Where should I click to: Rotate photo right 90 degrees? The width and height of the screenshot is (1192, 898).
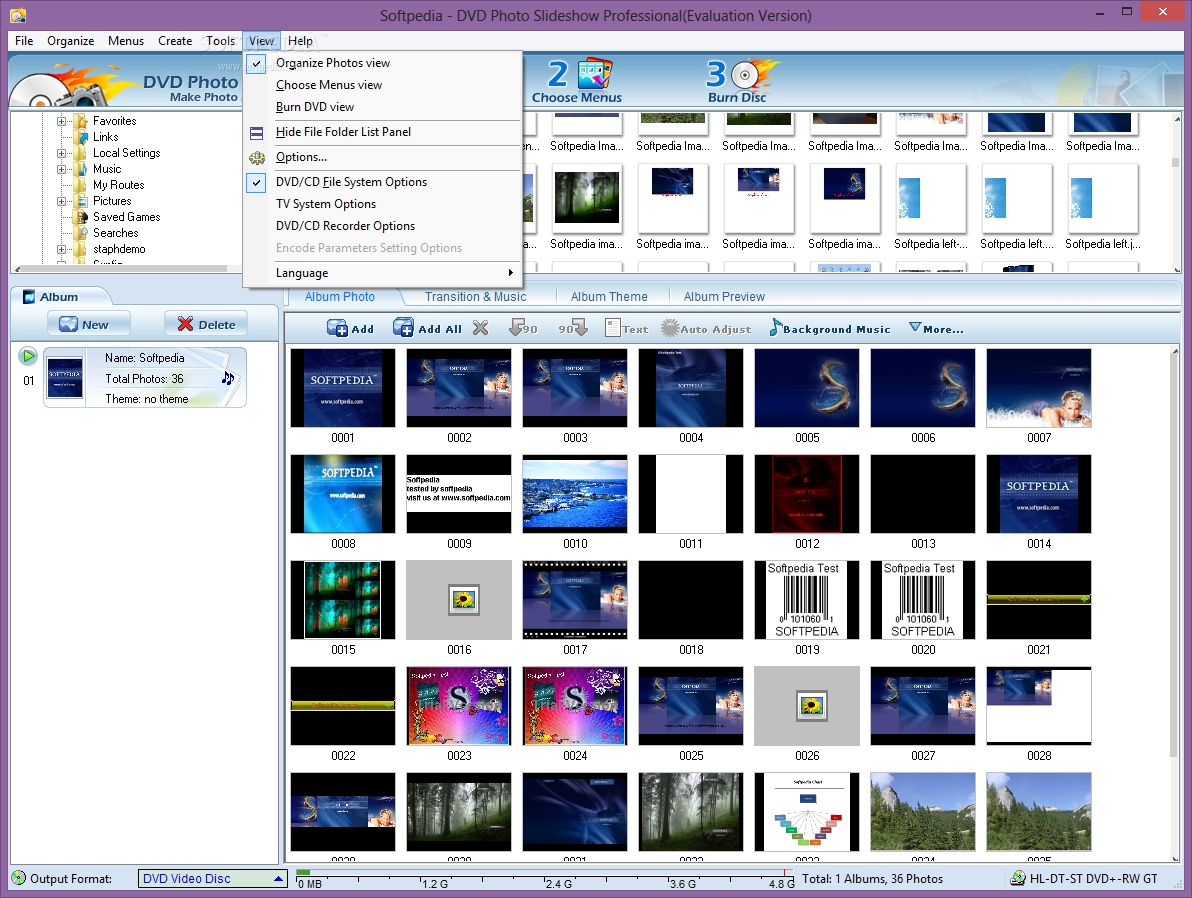click(x=572, y=328)
